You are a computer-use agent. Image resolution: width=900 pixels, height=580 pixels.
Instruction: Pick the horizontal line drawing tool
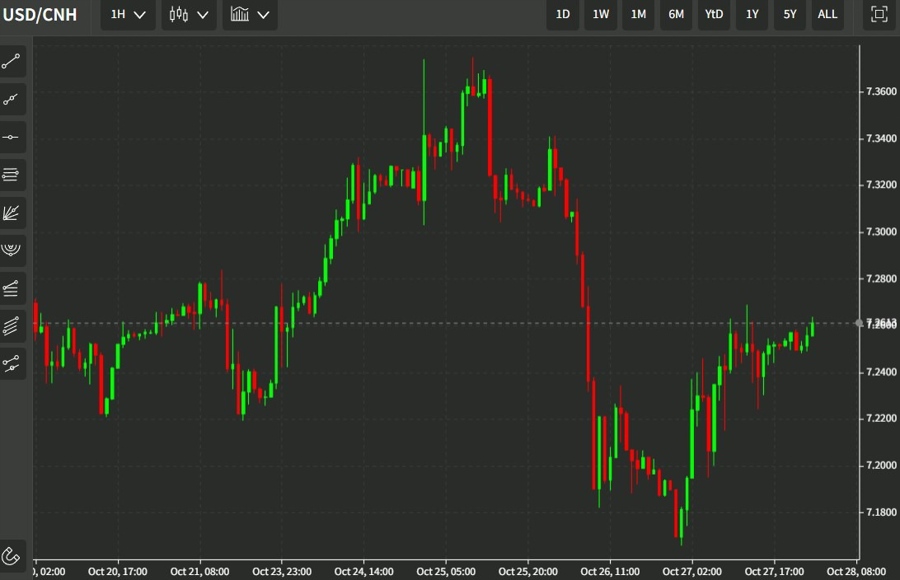click(x=12, y=137)
